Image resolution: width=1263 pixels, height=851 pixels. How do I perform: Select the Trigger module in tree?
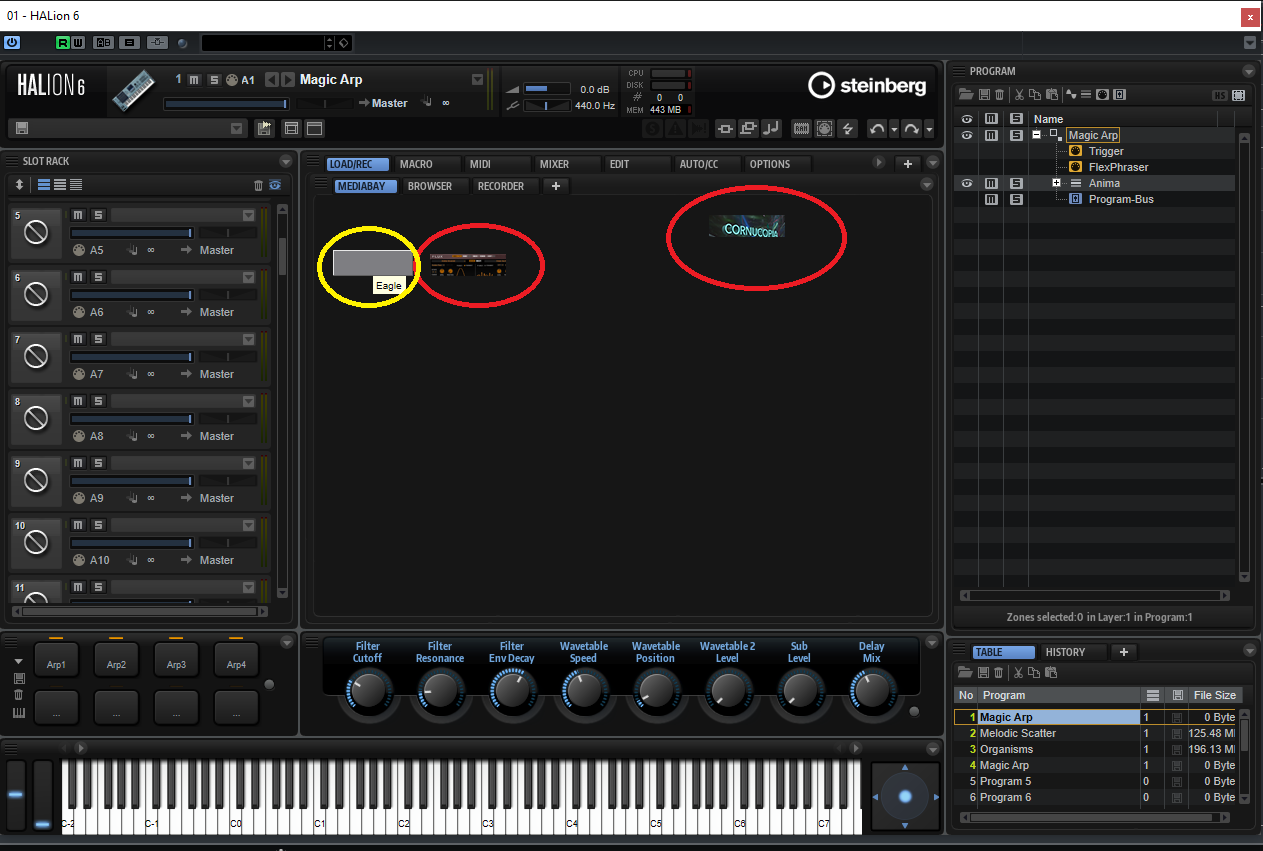[1106, 151]
